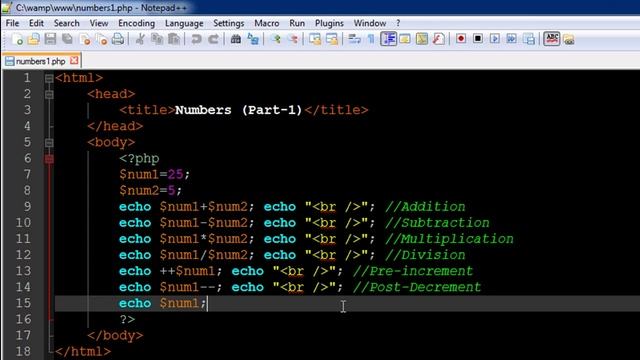Close the numbers1.php tab with red X

[74, 60]
